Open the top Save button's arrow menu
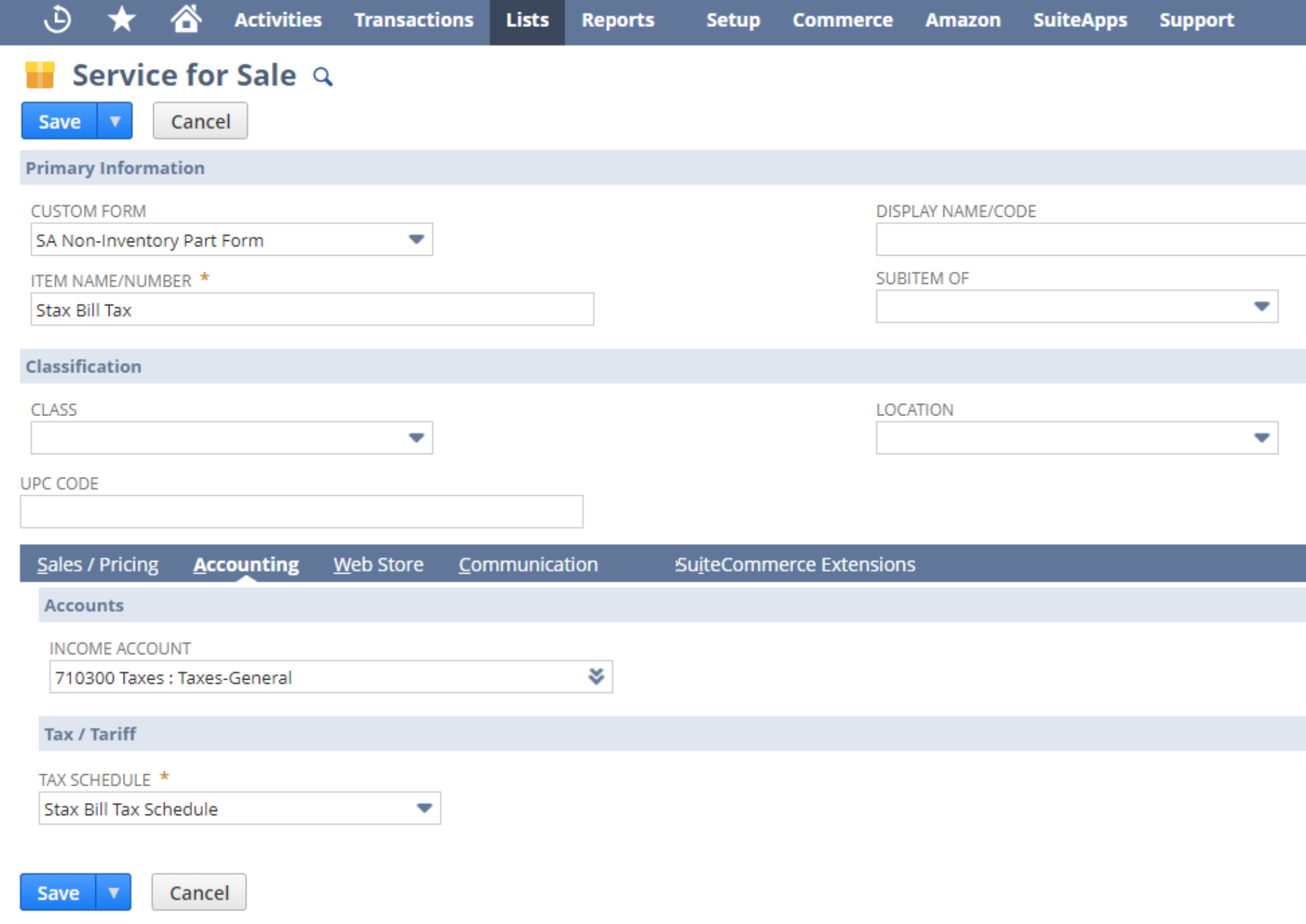 click(114, 121)
